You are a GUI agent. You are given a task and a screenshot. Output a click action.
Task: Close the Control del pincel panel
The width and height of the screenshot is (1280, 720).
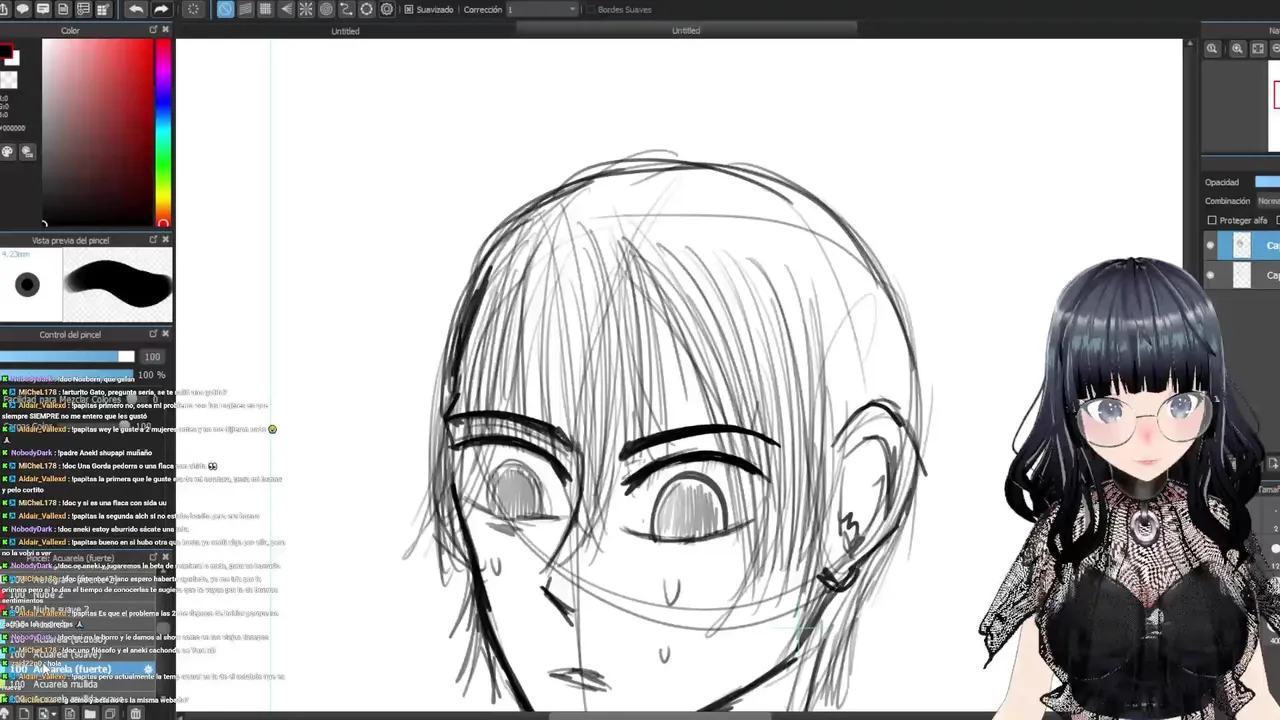click(166, 334)
